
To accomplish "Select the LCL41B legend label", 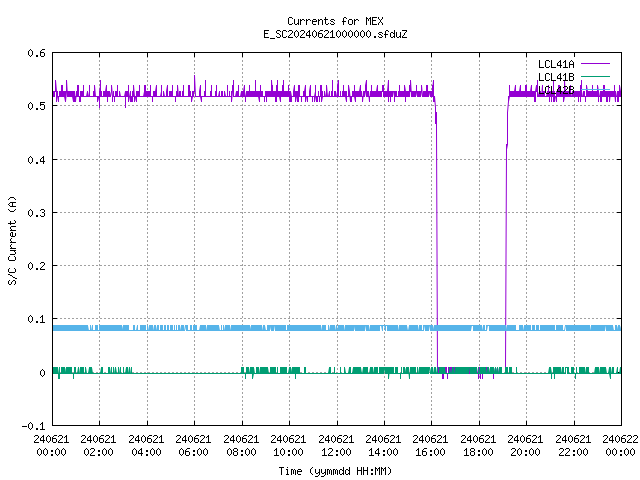I will 556,77.
